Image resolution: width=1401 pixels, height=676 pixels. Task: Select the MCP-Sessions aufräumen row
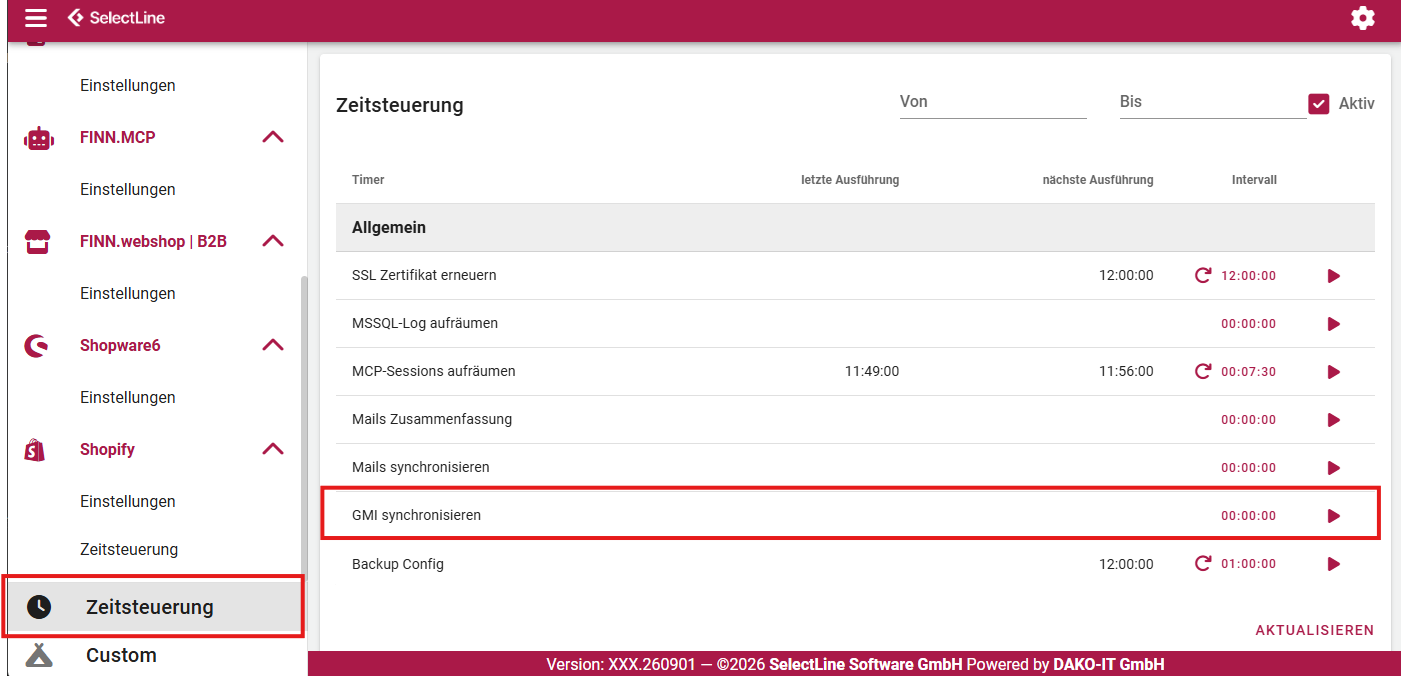[855, 372]
